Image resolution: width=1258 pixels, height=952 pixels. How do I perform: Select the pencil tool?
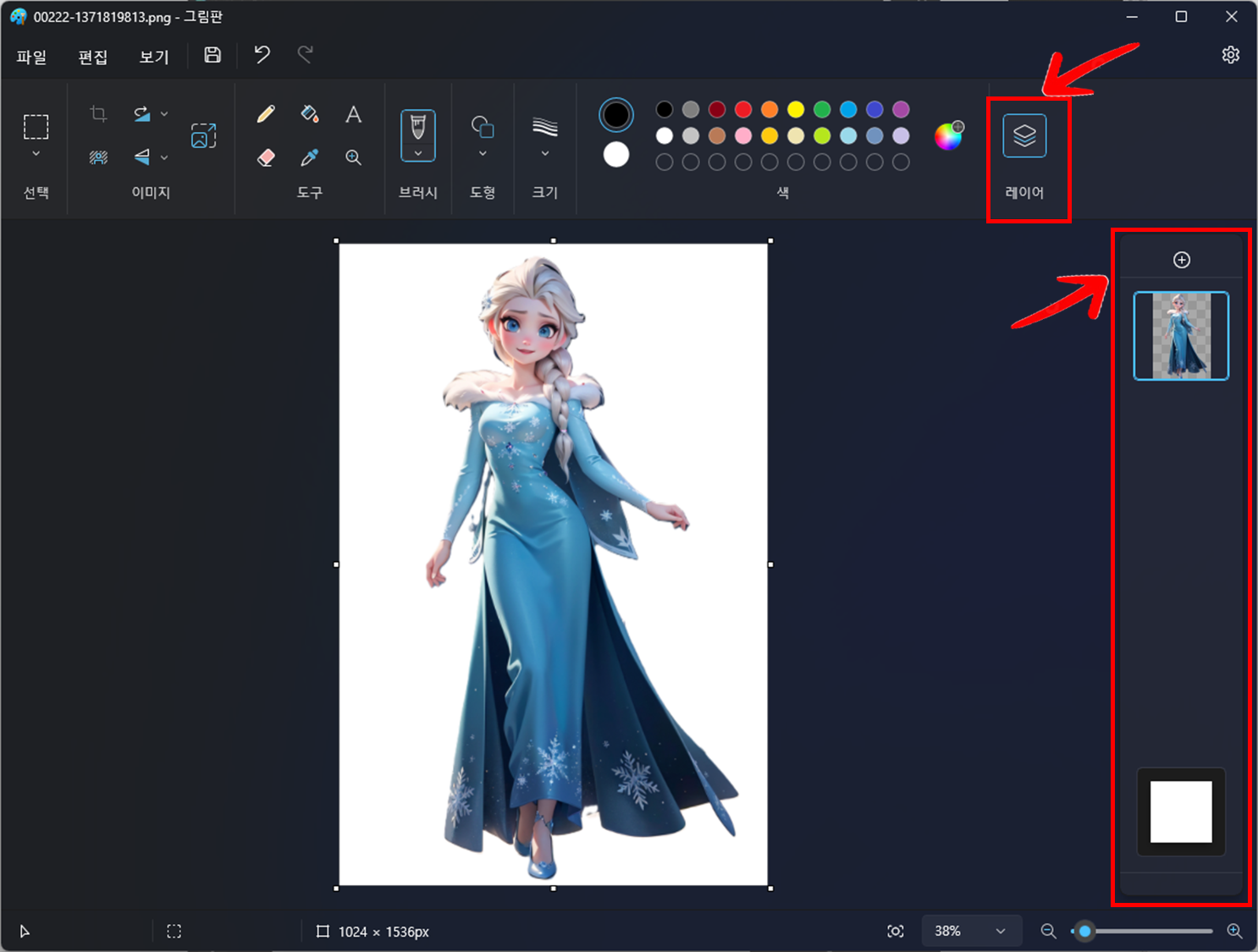pos(266,113)
